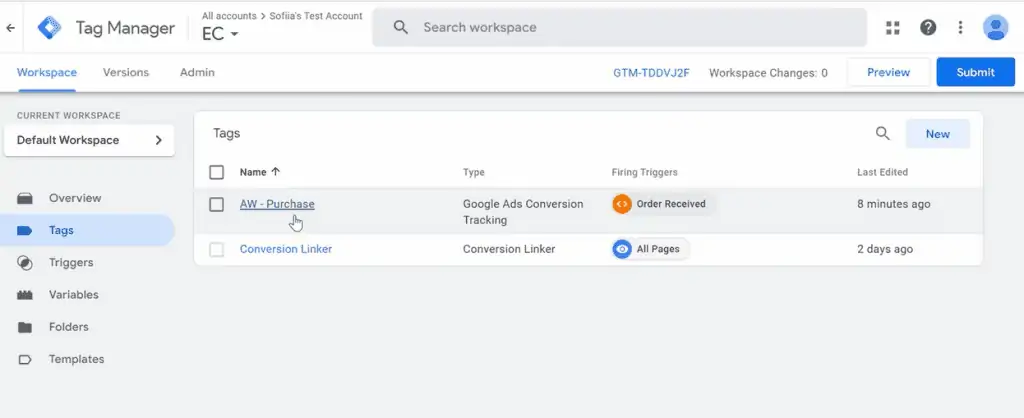Focus the Search workspace field
This screenshot has width=1024, height=418.
pyautogui.click(x=620, y=27)
